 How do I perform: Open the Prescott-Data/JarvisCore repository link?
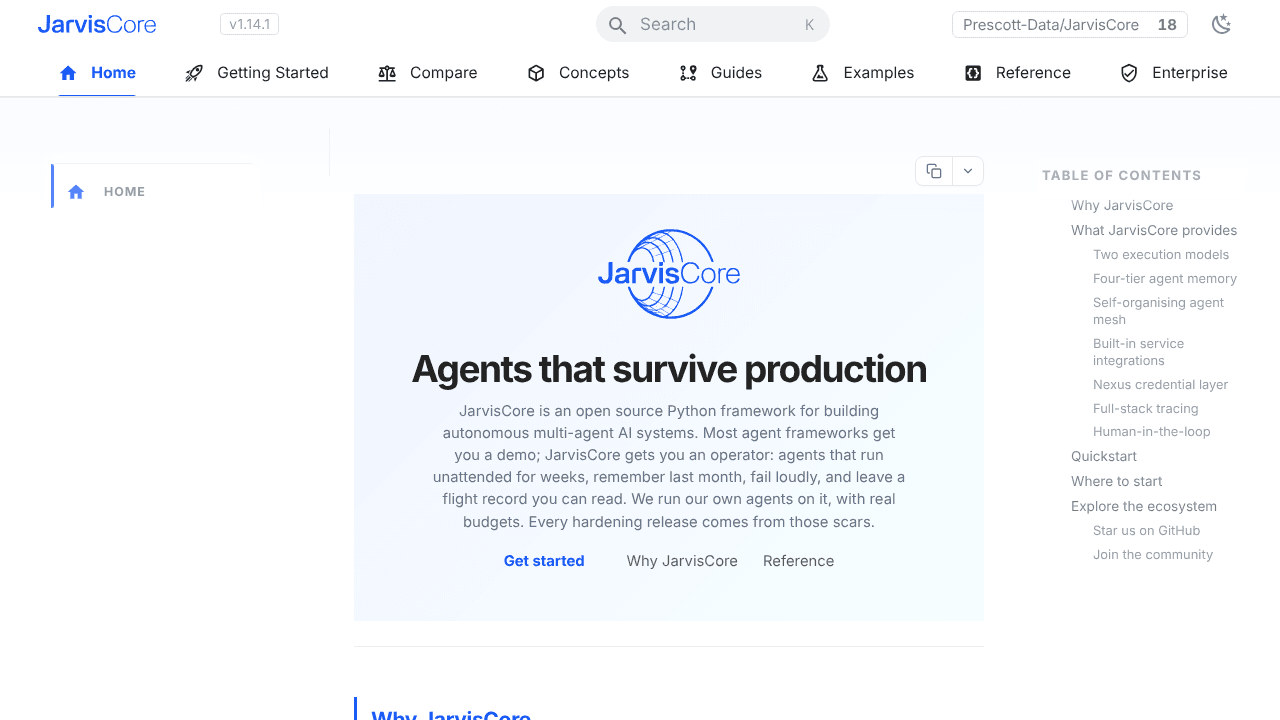(1070, 25)
